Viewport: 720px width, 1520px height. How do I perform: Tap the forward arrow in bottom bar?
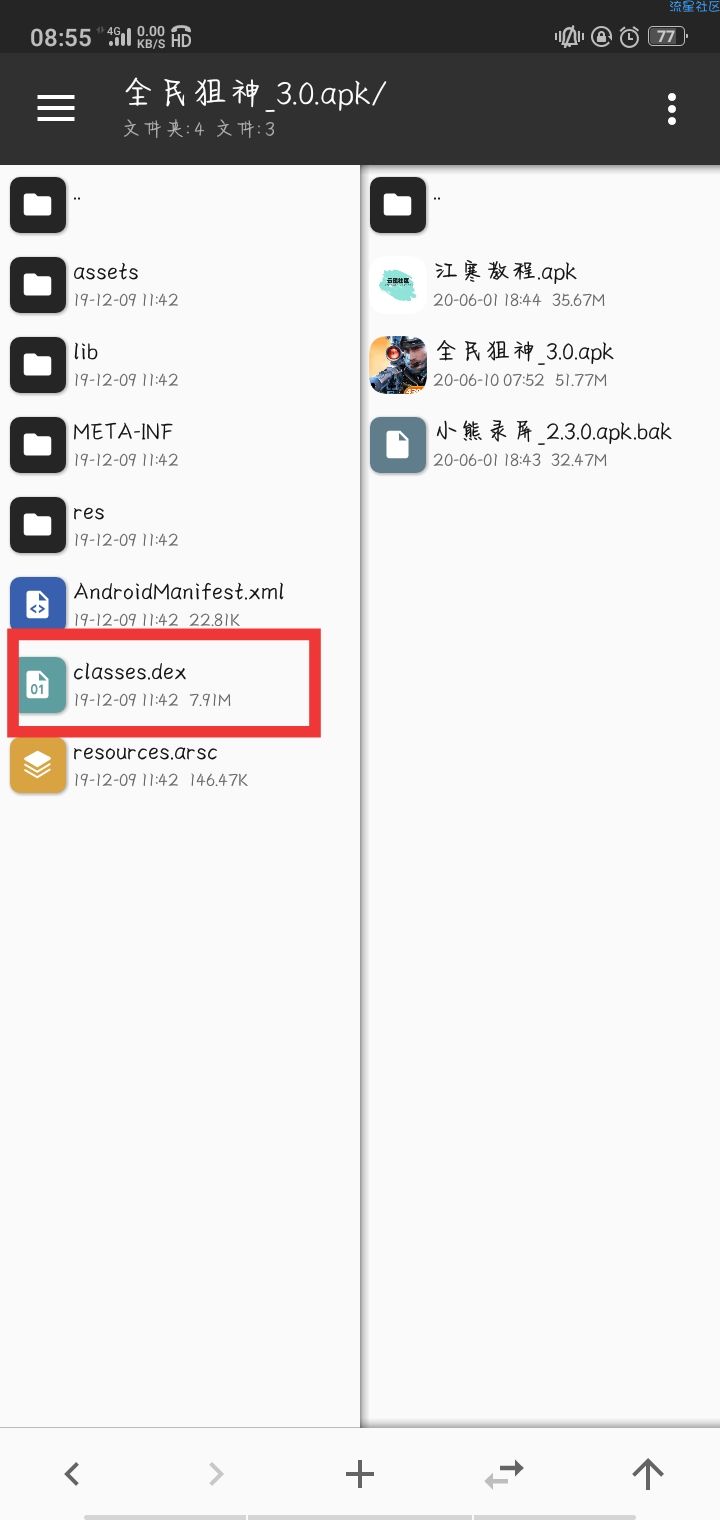pyautogui.click(x=216, y=1473)
